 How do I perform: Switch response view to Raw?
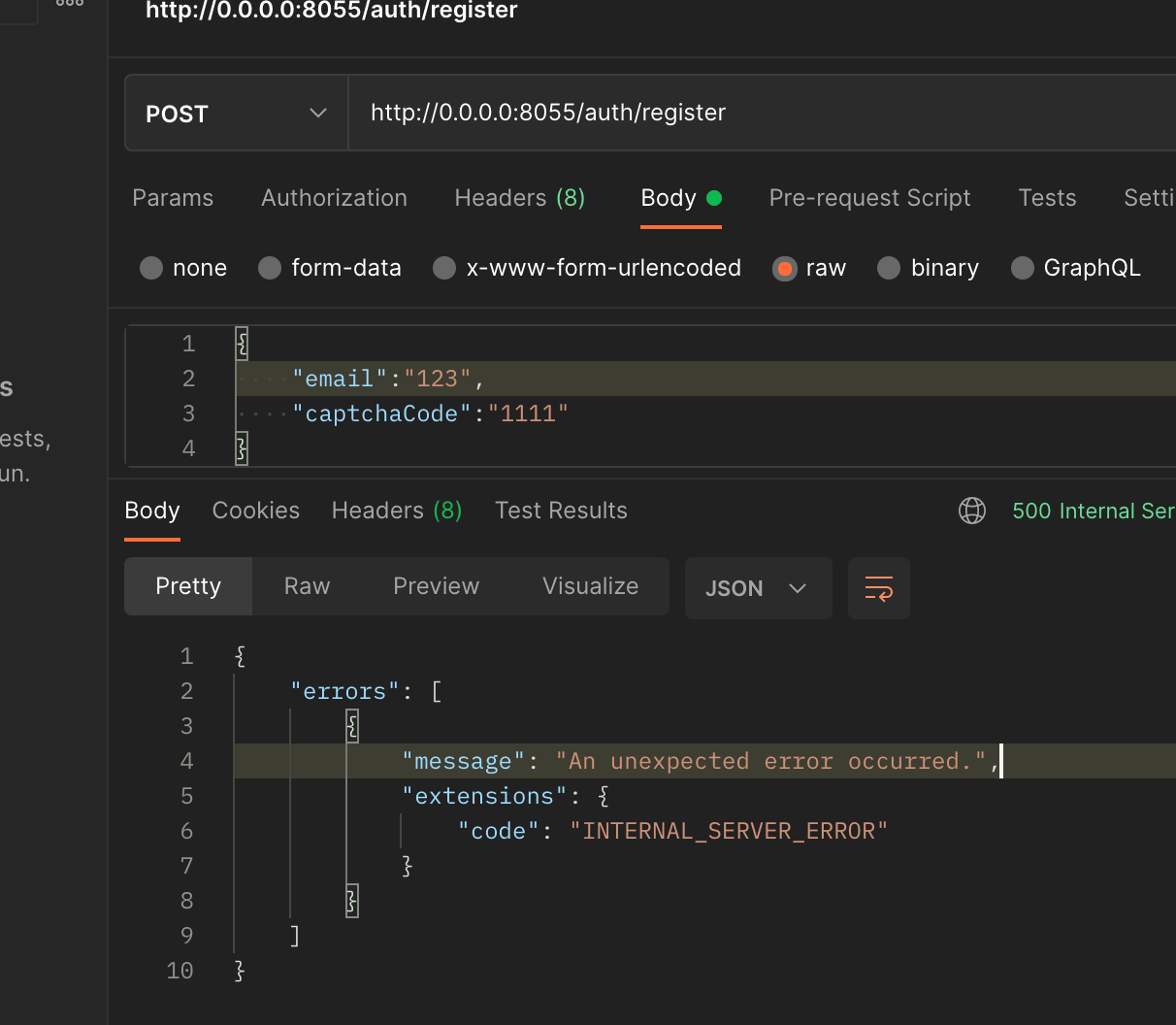coord(306,586)
